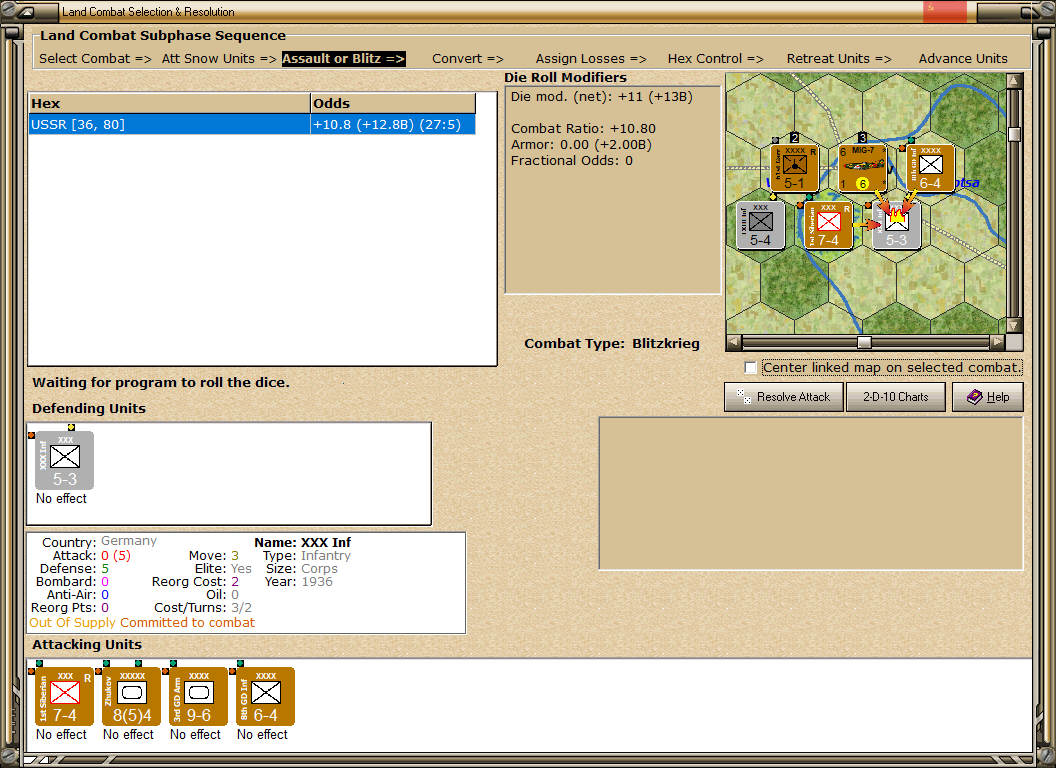Select the Zhukov 8(5)4 HQ counter
1056x768 pixels.
[129, 697]
